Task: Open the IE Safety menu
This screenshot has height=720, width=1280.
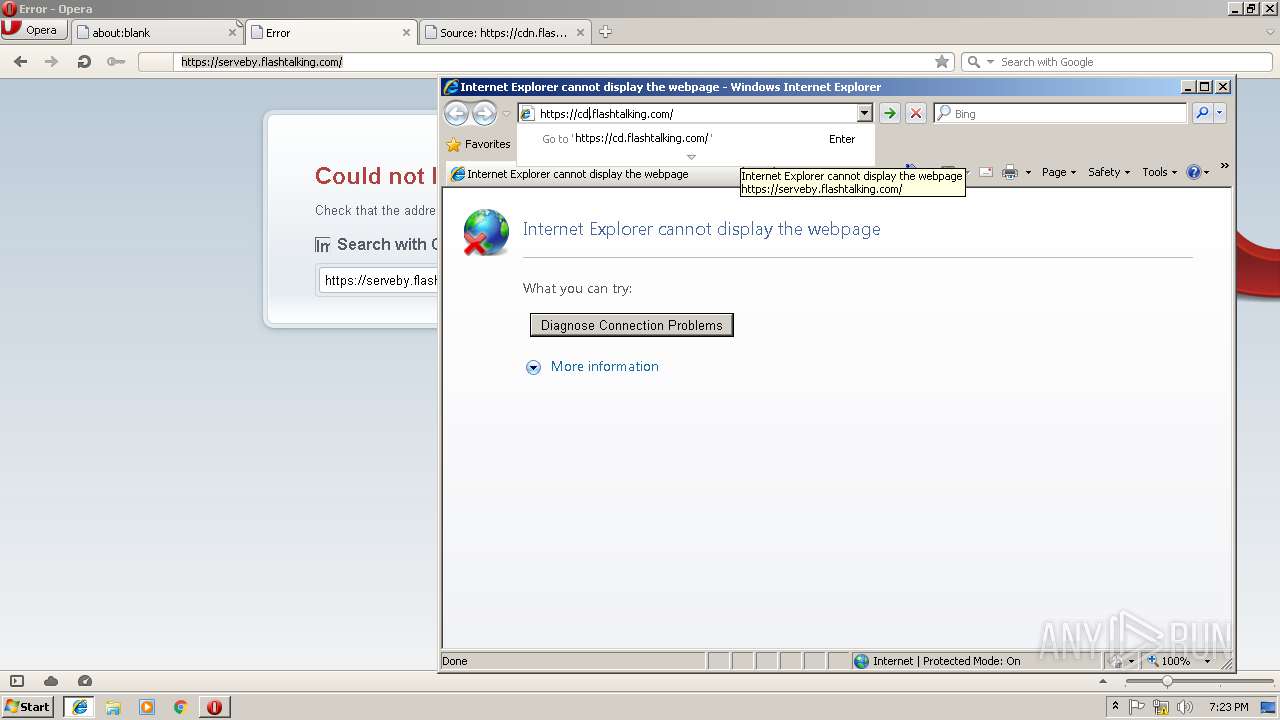Action: [1109, 172]
